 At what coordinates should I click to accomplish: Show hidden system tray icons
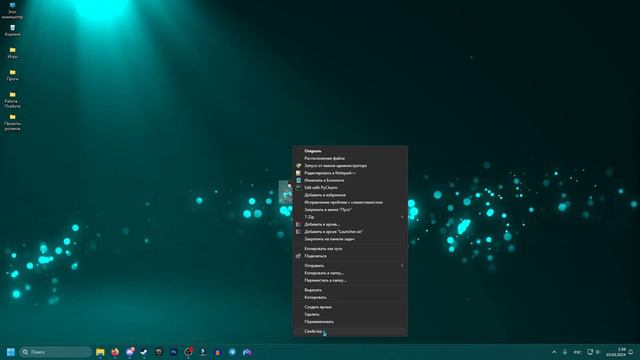pos(554,352)
